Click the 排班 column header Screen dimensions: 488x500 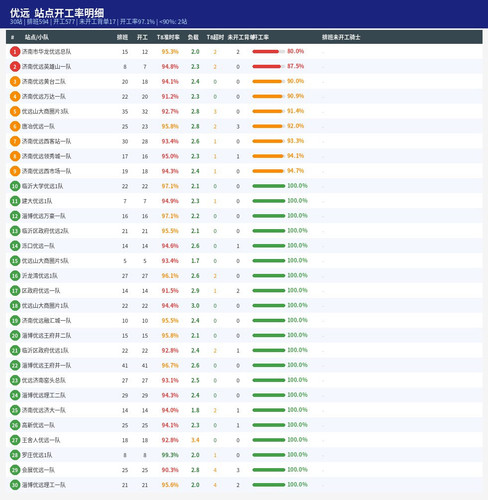[x=122, y=37]
